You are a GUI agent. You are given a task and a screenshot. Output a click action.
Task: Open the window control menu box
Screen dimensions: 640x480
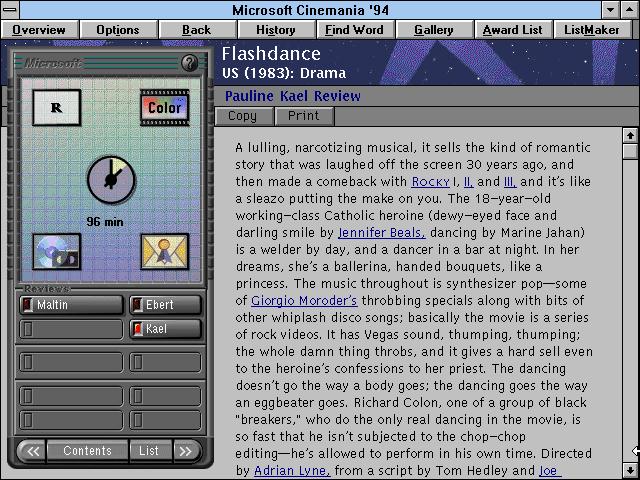(9, 10)
